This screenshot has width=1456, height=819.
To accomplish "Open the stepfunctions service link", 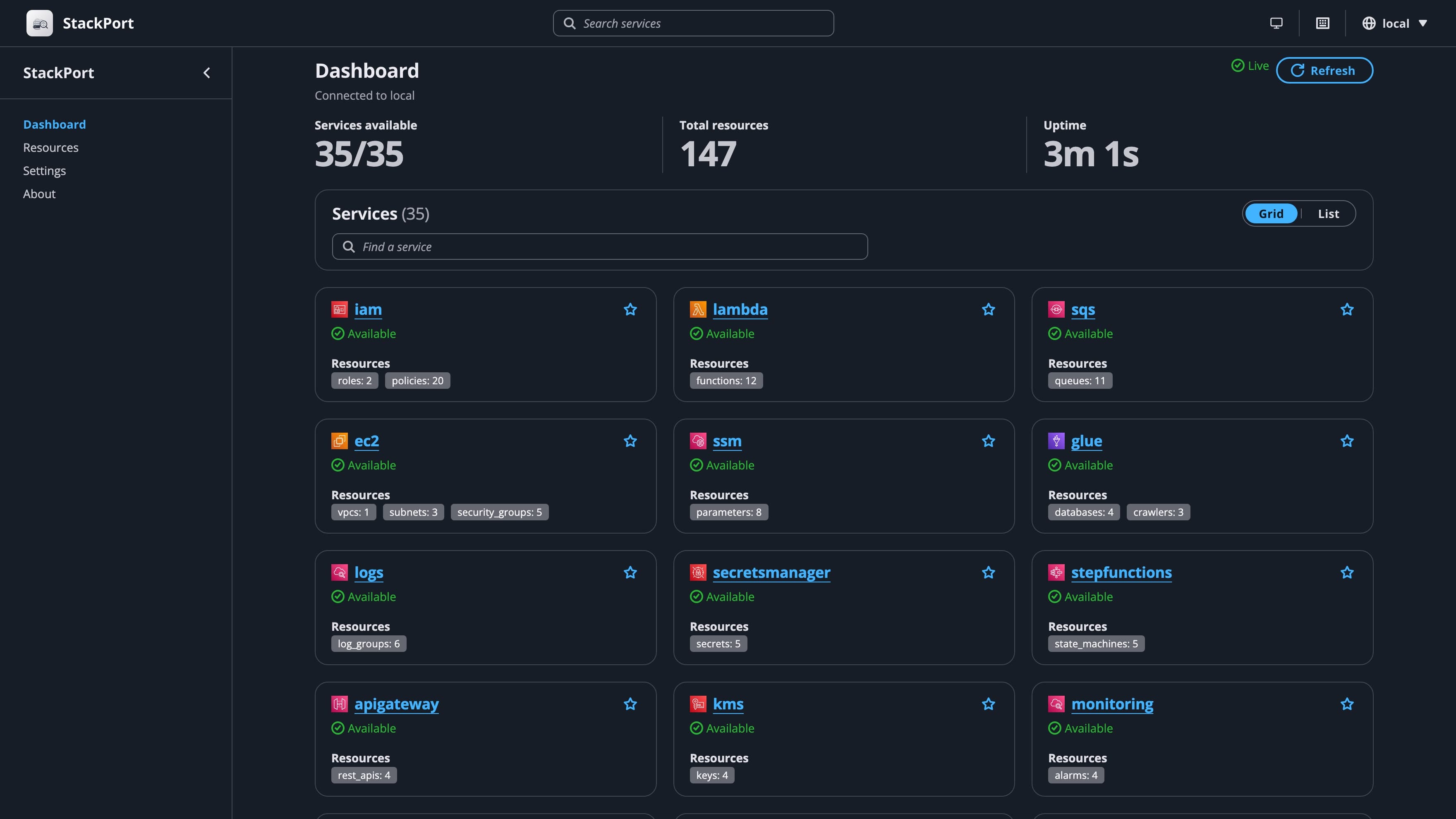I will point(1121,572).
